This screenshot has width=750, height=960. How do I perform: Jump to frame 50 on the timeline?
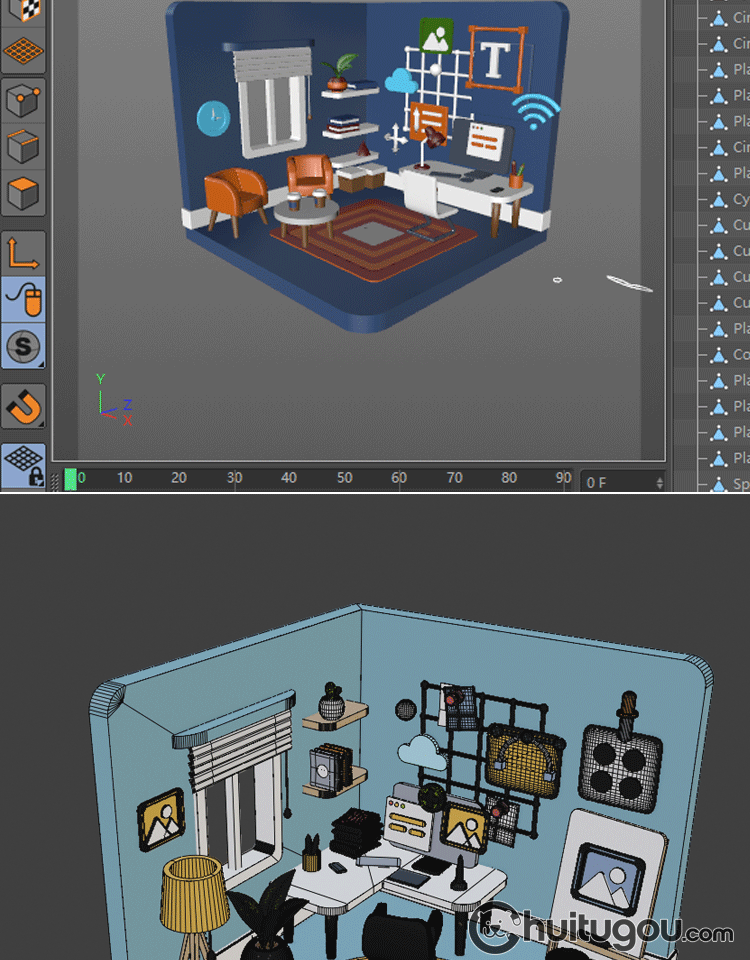[x=345, y=478]
